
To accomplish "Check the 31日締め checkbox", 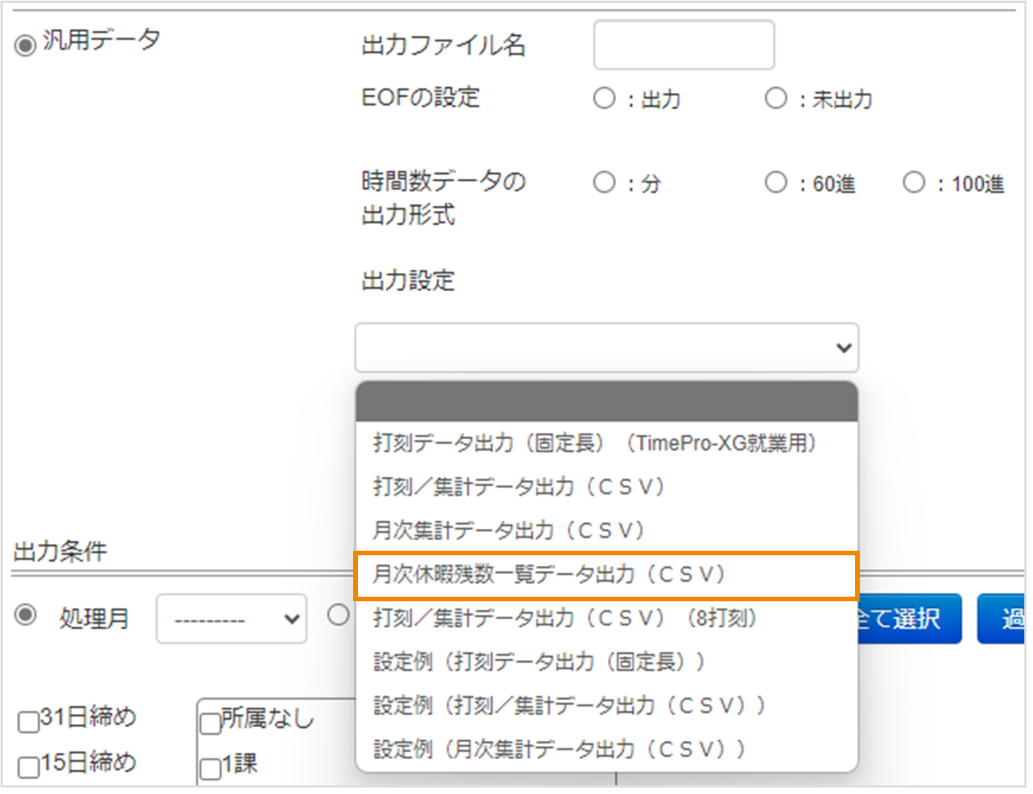I will coord(28,720).
